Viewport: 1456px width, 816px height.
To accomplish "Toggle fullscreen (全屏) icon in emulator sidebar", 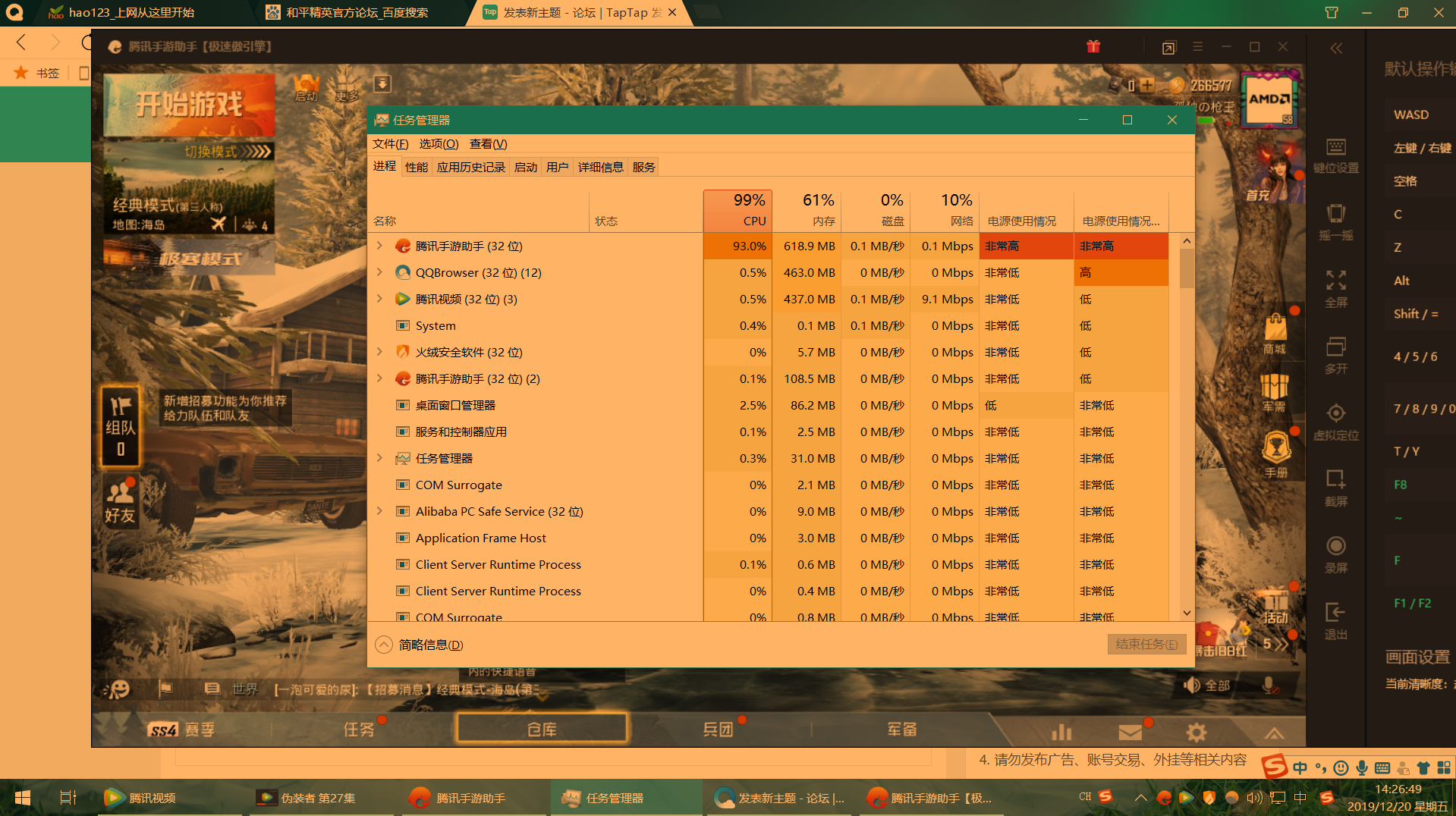I will 1336,289.
